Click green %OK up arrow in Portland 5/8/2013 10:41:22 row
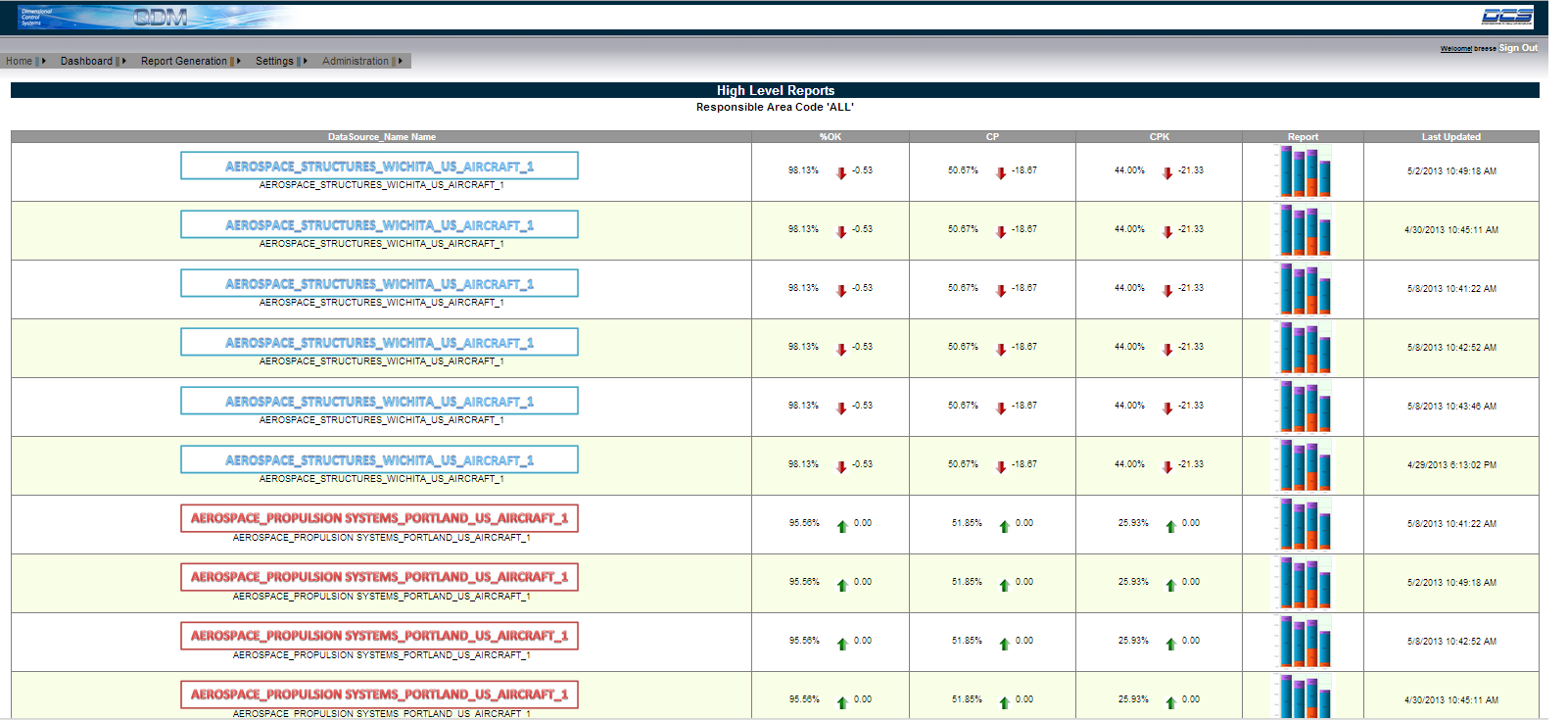Viewport: 1568px width, 720px height. (x=842, y=526)
